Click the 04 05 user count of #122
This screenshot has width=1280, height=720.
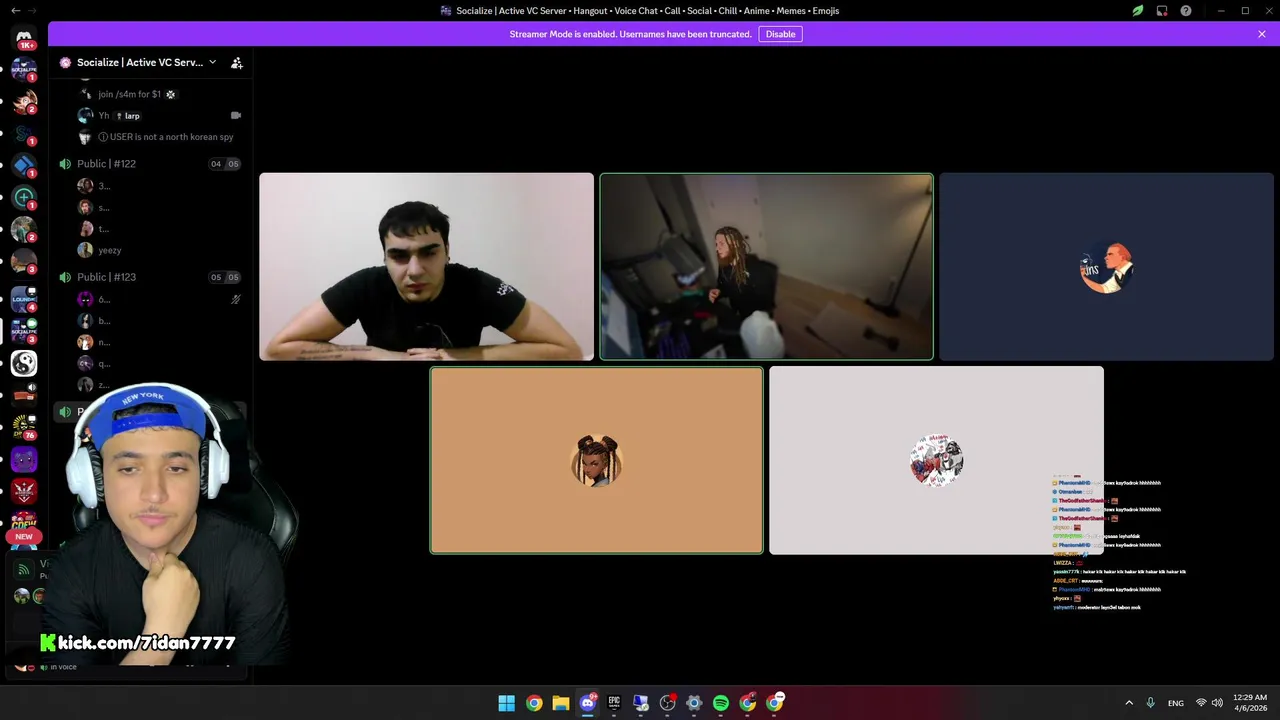pyautogui.click(x=225, y=164)
